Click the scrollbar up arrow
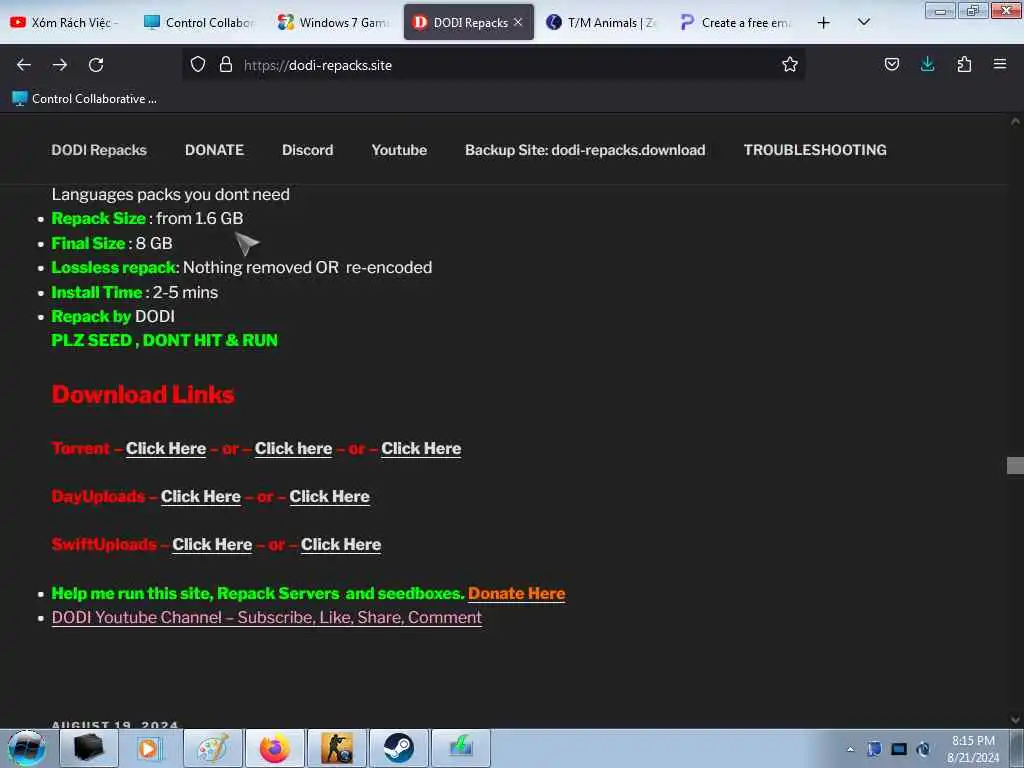1024x768 pixels. pos(1015,121)
